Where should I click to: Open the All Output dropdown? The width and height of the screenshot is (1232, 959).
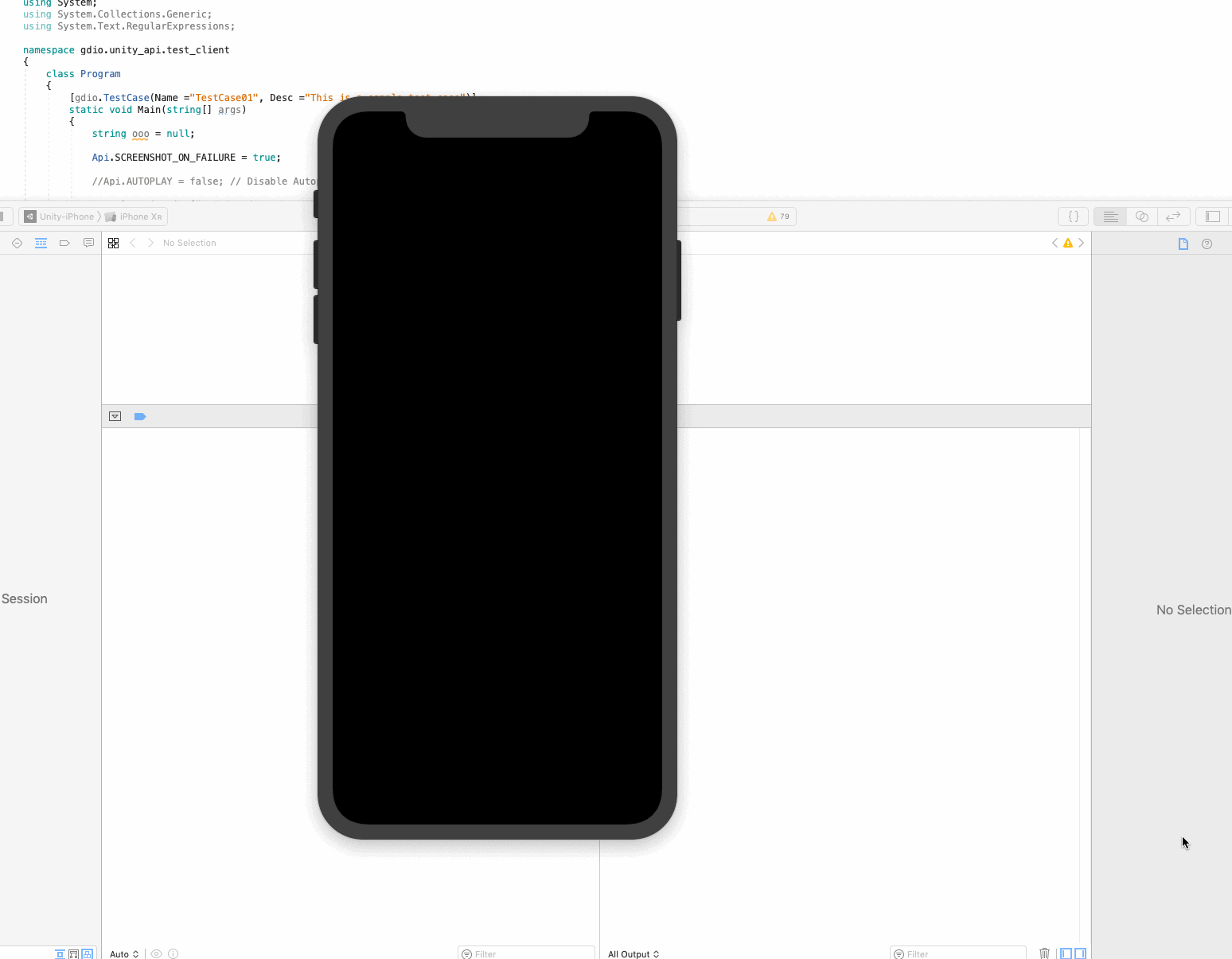(x=634, y=953)
